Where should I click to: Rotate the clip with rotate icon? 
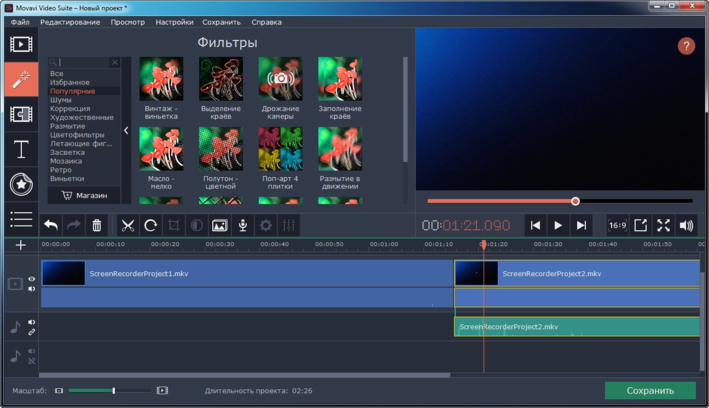(x=151, y=225)
